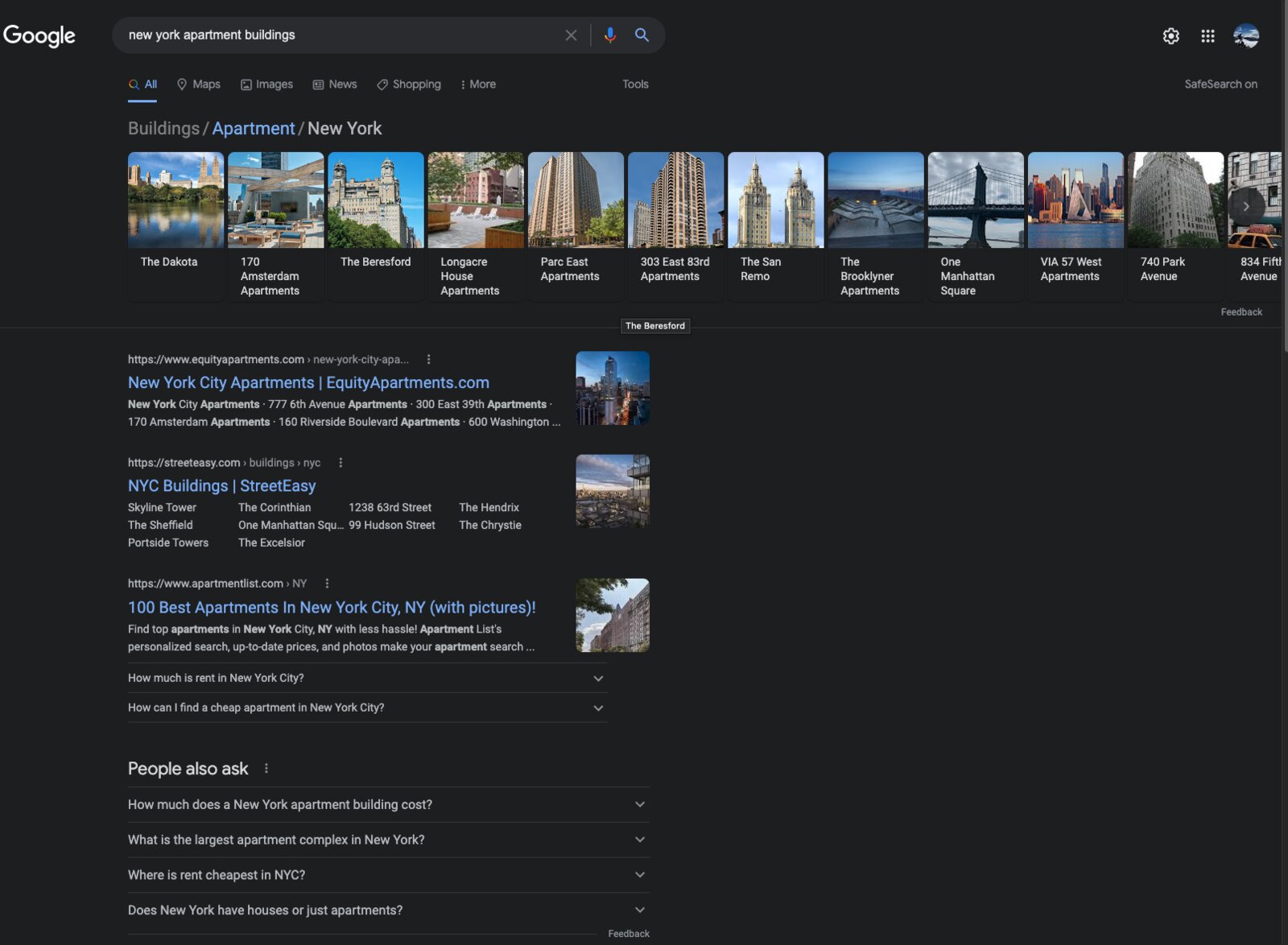Click the Buildings breadcrumb
The height and width of the screenshot is (945, 1288).
pos(163,129)
